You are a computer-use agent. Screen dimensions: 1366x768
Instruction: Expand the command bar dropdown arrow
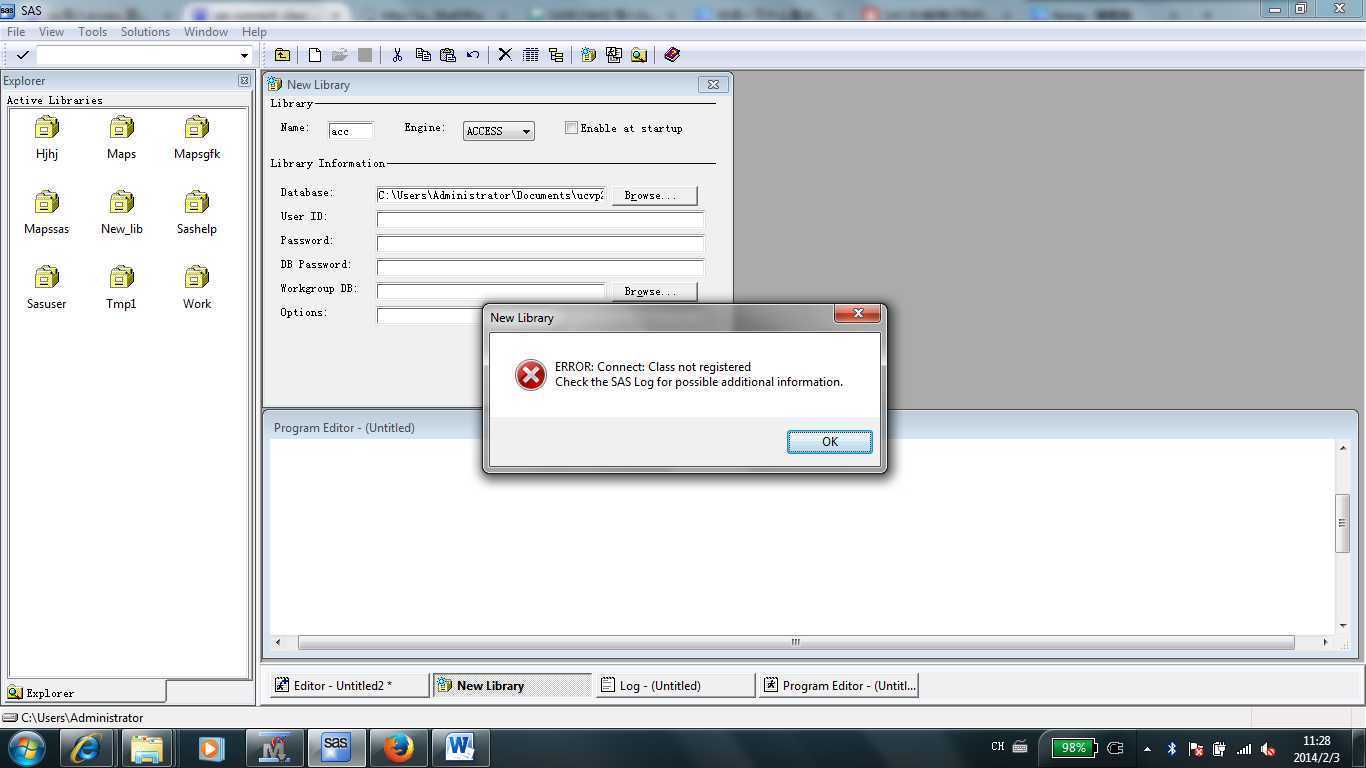(x=244, y=55)
